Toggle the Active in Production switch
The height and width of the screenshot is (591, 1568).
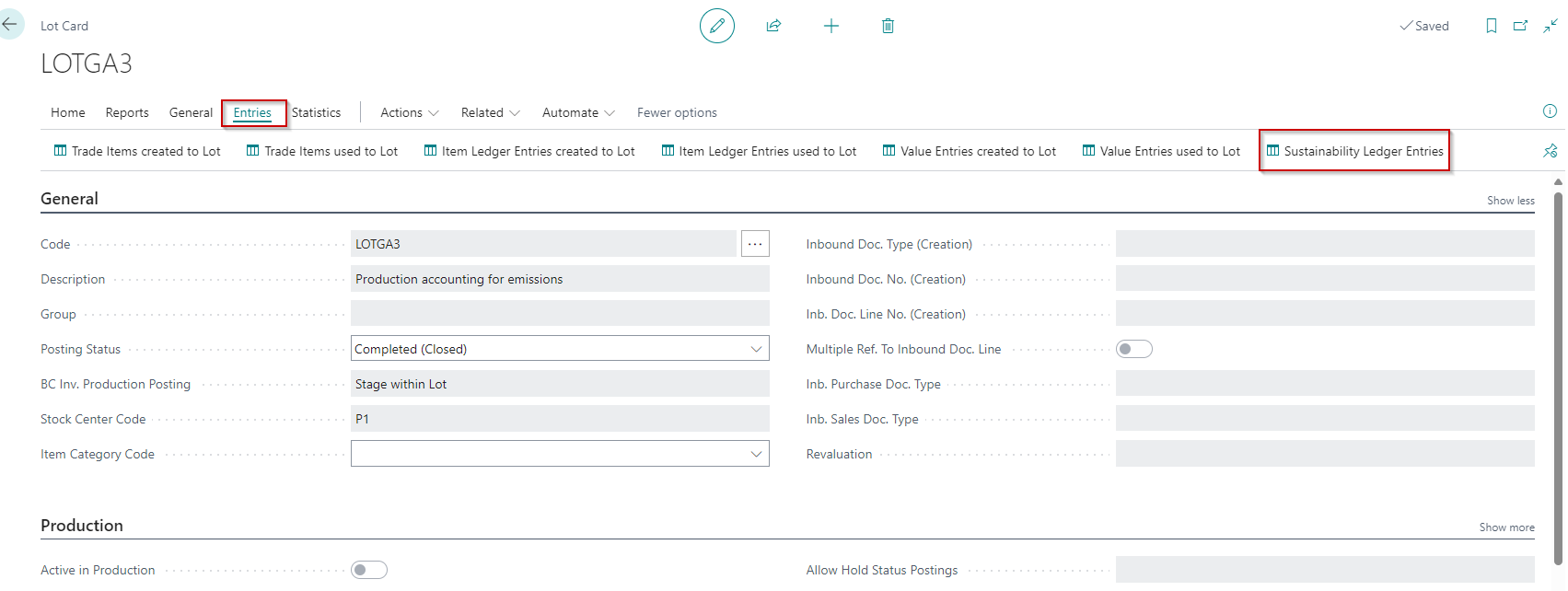pyautogui.click(x=369, y=570)
